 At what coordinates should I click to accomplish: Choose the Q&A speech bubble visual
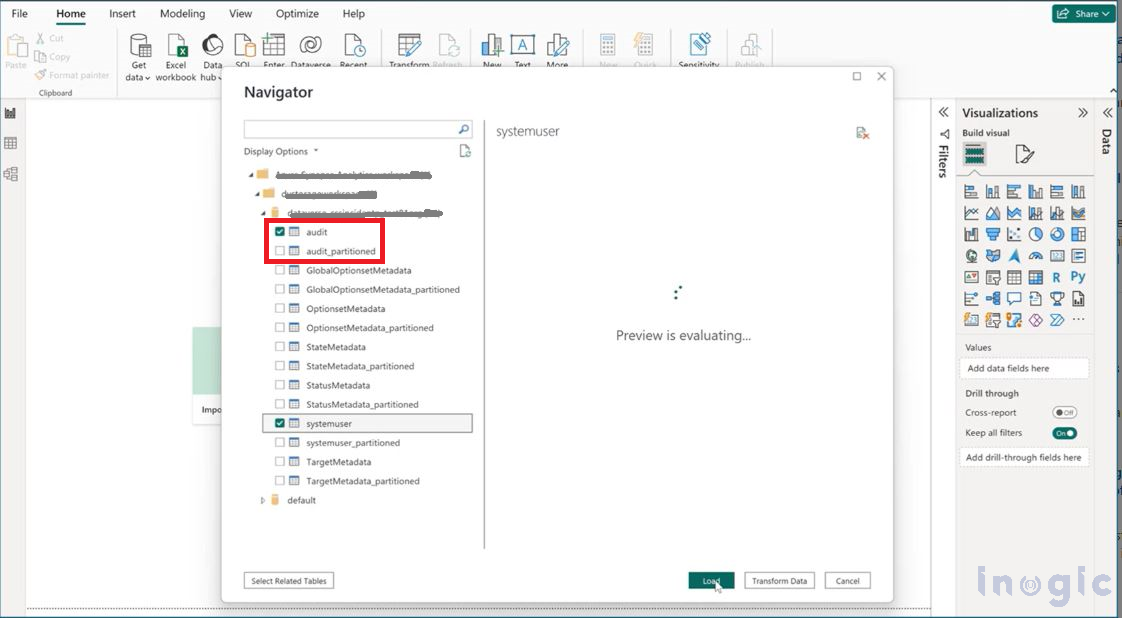(x=1014, y=299)
